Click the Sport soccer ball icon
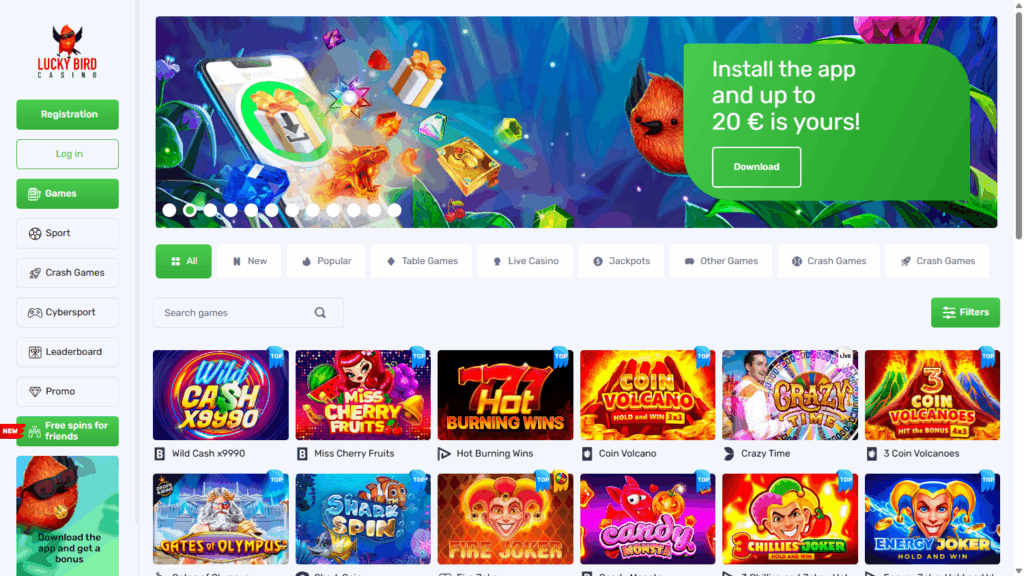The width and height of the screenshot is (1024, 576). [x=35, y=233]
